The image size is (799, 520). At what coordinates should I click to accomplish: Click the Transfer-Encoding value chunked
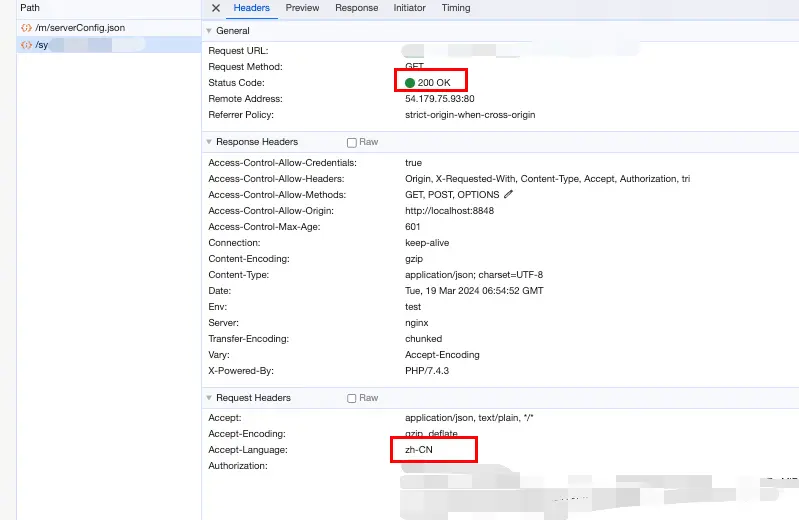[x=423, y=339]
